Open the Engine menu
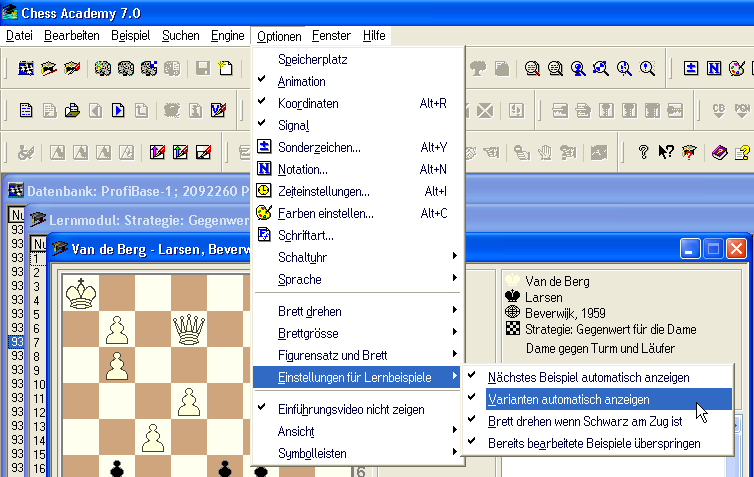Screen dimensions: 754x477 [x=227, y=36]
